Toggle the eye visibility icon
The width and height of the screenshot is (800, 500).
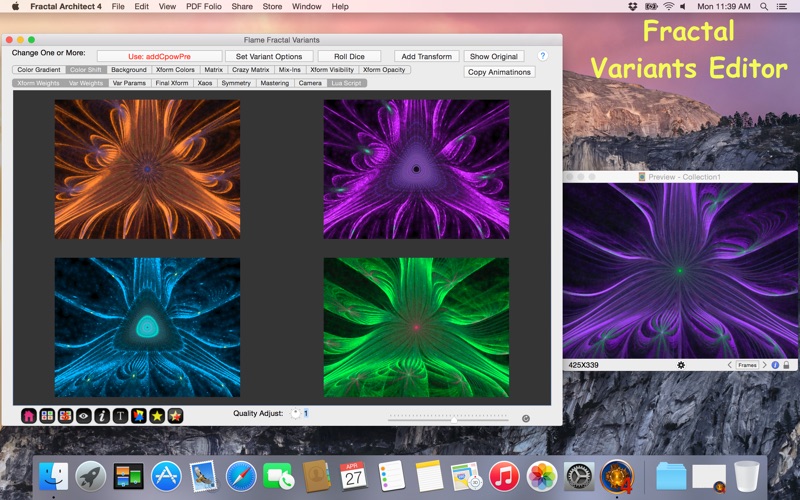coord(84,416)
